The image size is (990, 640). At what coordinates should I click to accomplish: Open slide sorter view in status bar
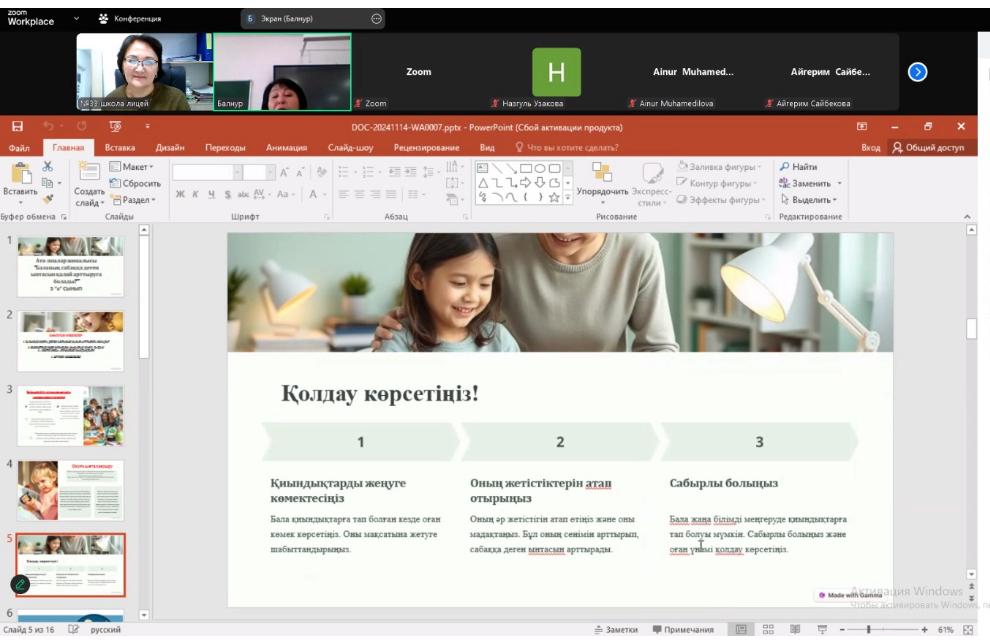(x=769, y=630)
